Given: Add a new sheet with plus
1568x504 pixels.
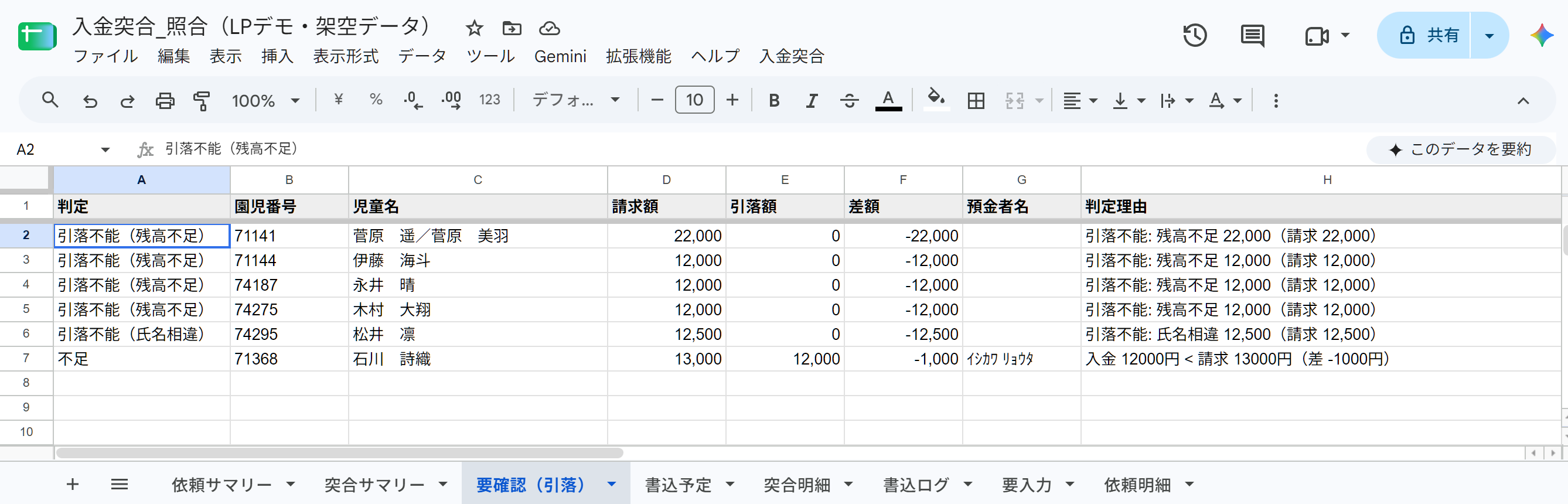Looking at the screenshot, I should [x=73, y=485].
